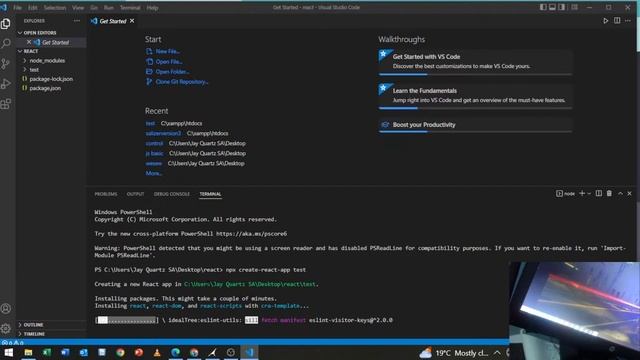Open the Extensions view
The width and height of the screenshot is (640, 360).
[x=6, y=104]
